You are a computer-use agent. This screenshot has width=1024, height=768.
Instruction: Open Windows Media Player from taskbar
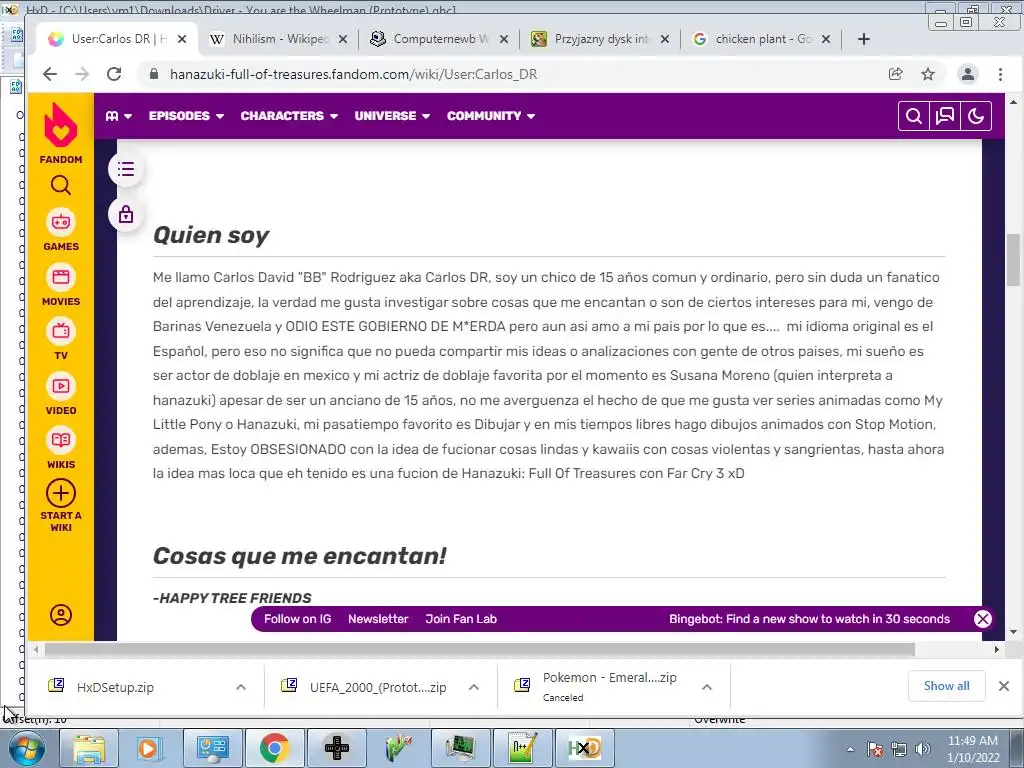[148, 748]
